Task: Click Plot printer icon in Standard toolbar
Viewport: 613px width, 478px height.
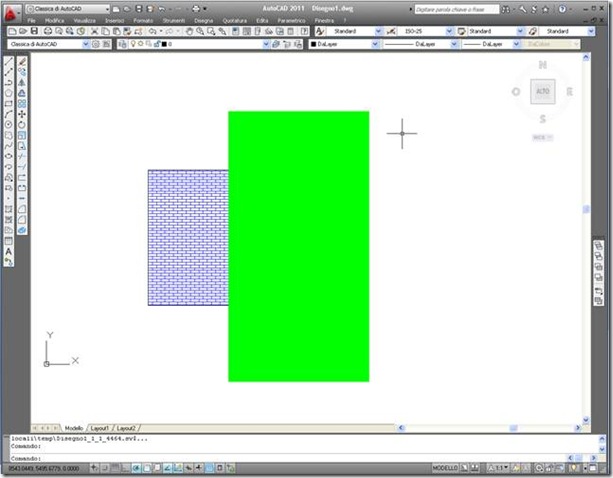Action: tap(48, 31)
